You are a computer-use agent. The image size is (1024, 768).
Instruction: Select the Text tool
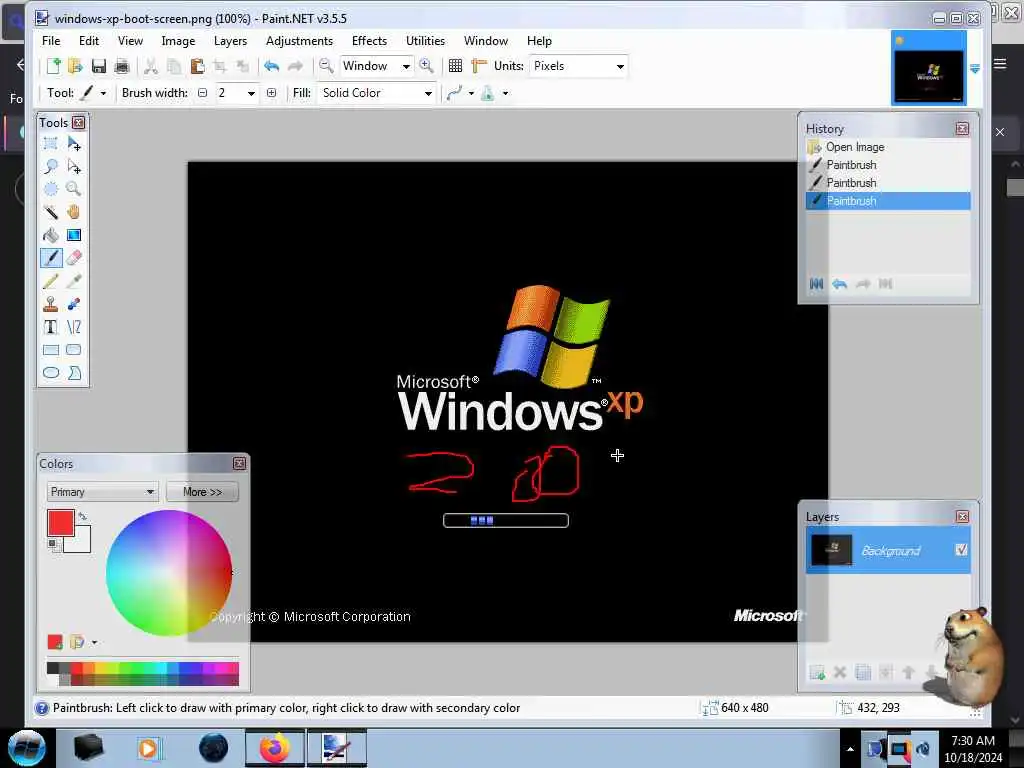[50, 327]
